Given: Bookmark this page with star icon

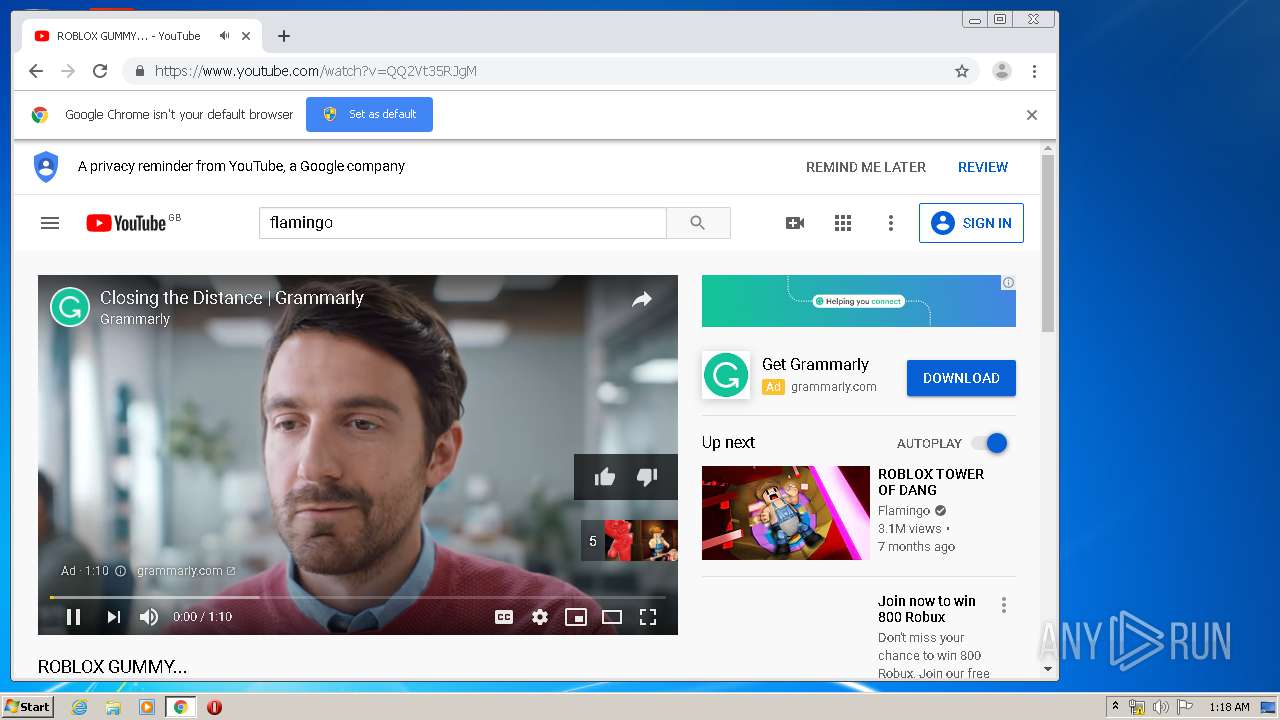Looking at the screenshot, I should click(x=962, y=71).
